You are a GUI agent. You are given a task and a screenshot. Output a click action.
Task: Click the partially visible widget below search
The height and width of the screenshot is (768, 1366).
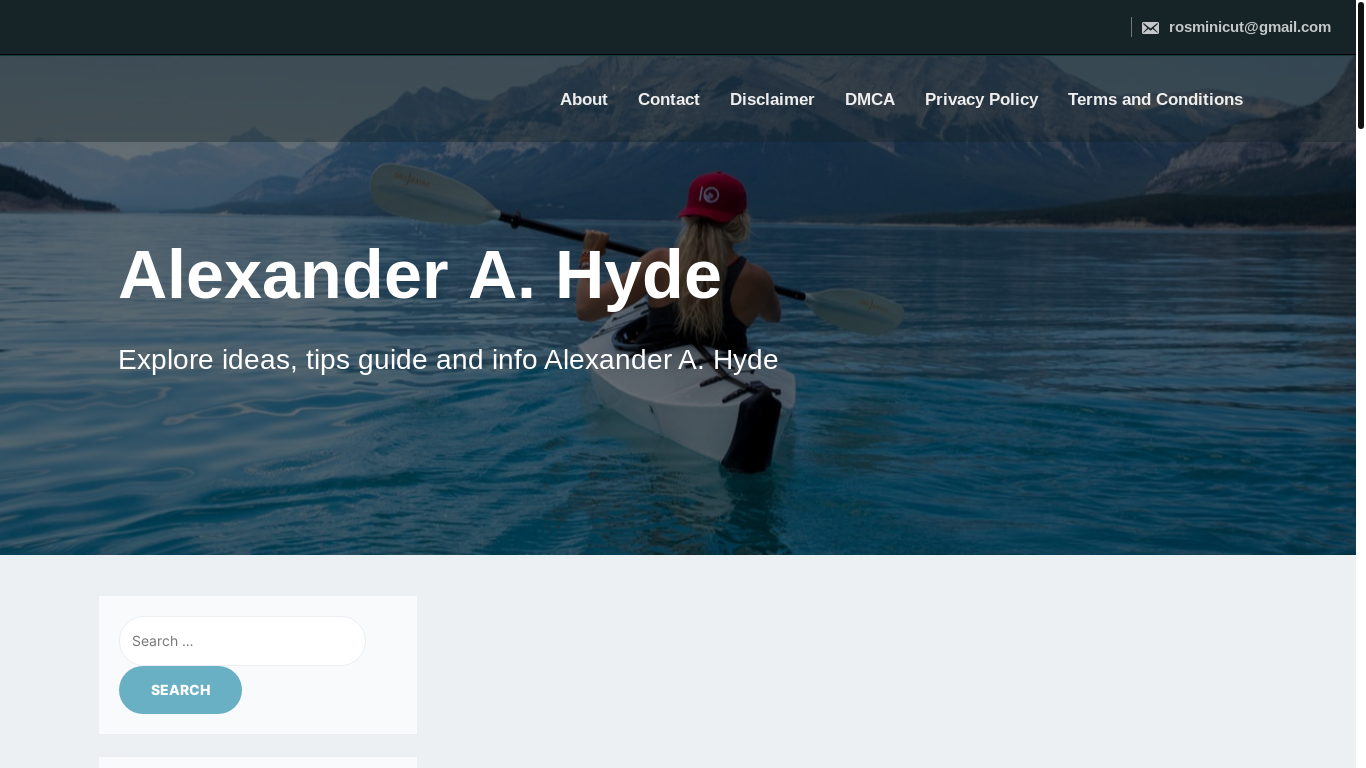[258, 763]
